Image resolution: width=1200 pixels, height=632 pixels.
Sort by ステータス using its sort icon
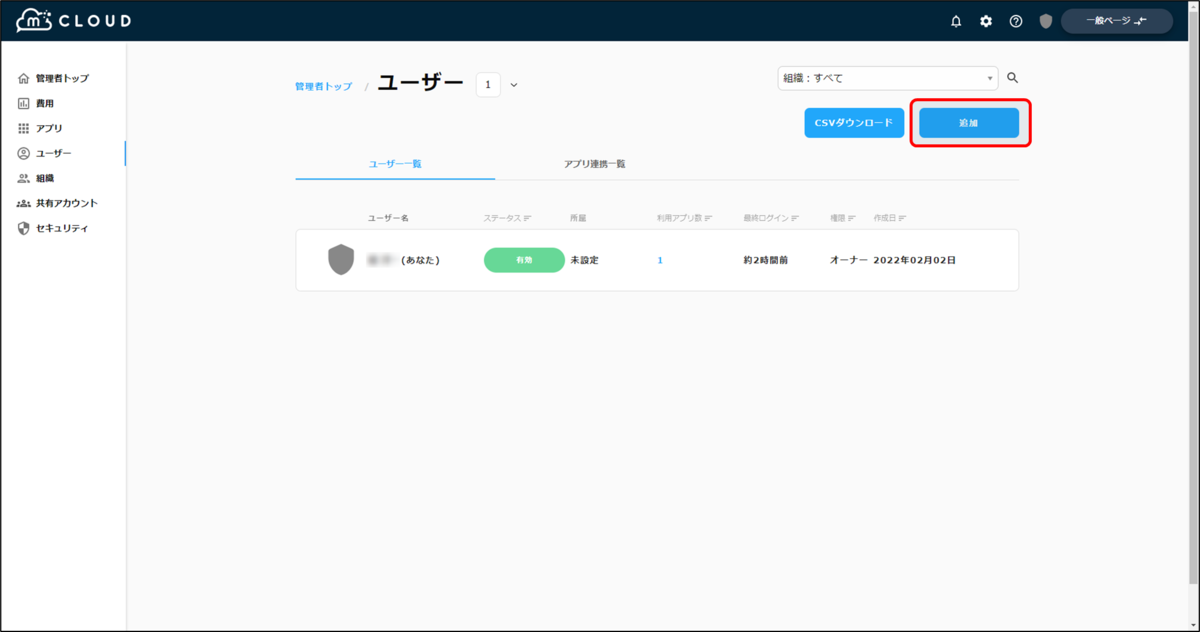pos(527,218)
